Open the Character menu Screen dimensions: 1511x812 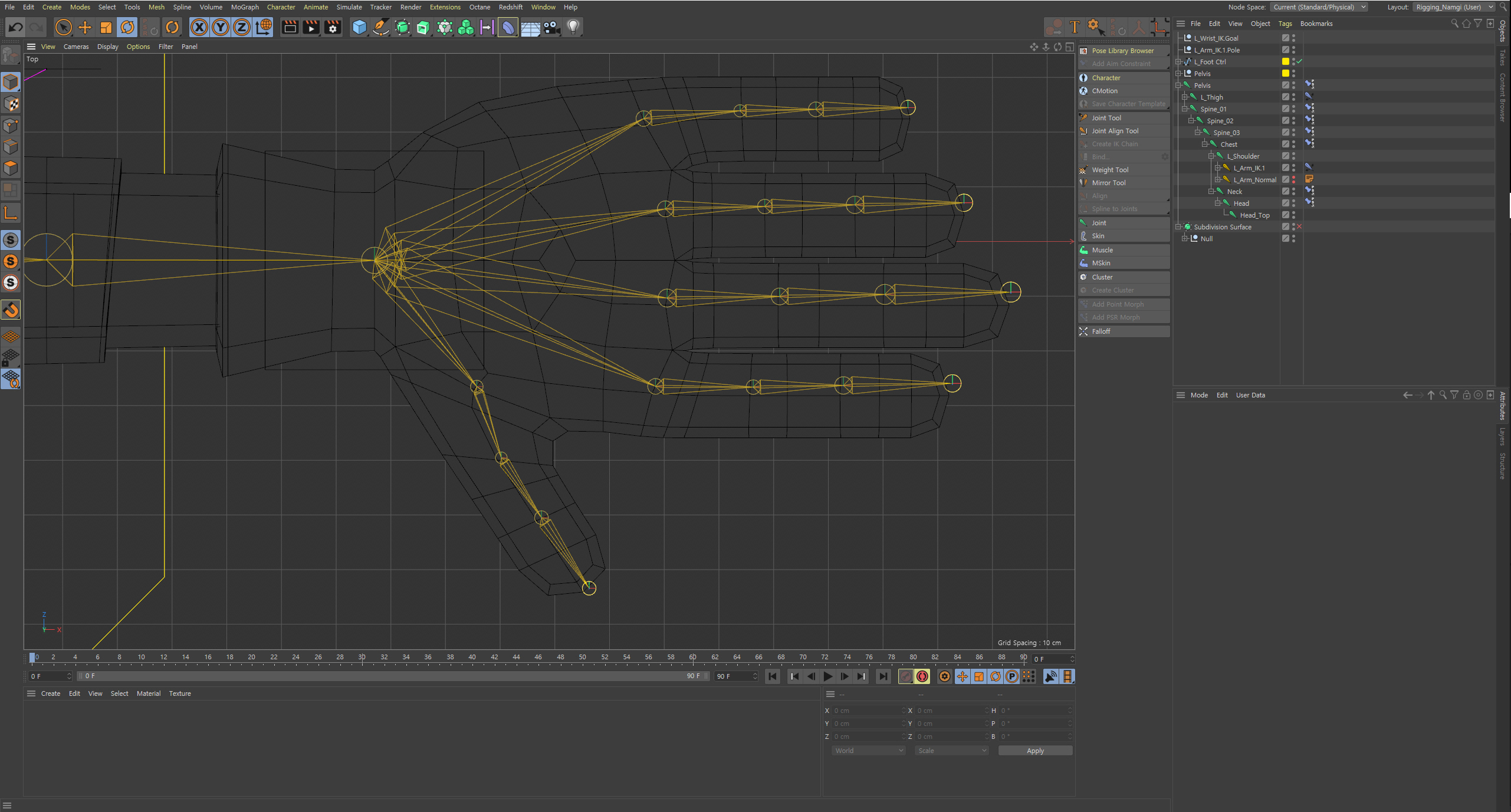281,7
